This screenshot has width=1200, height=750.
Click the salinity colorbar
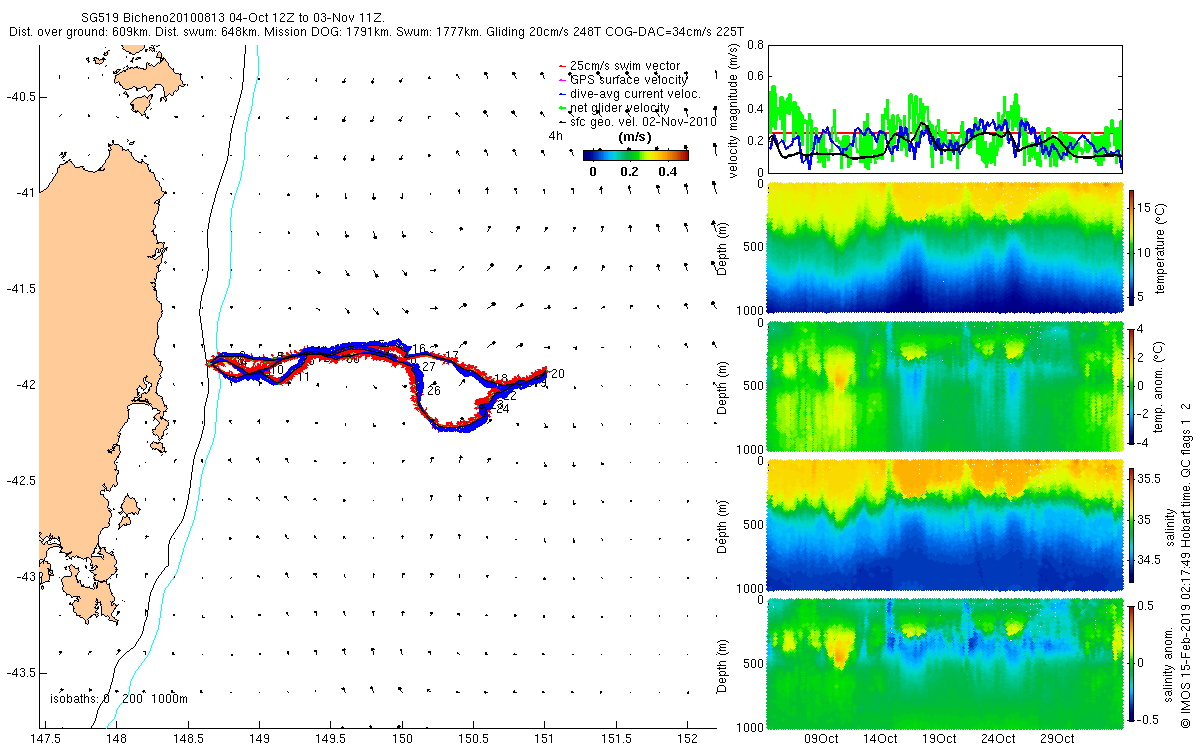[x=1132, y=523]
